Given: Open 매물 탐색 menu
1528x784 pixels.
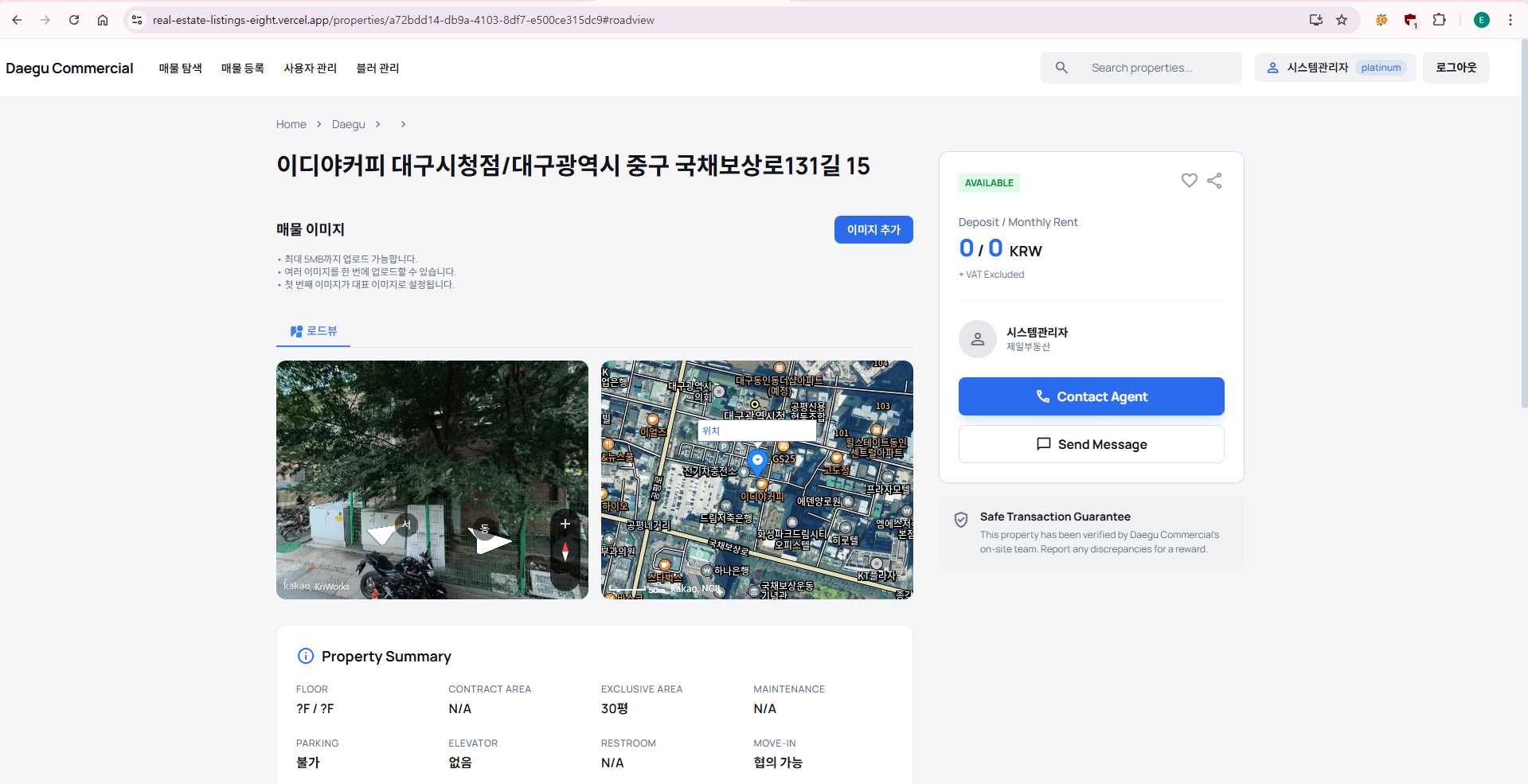Looking at the screenshot, I should (x=180, y=68).
